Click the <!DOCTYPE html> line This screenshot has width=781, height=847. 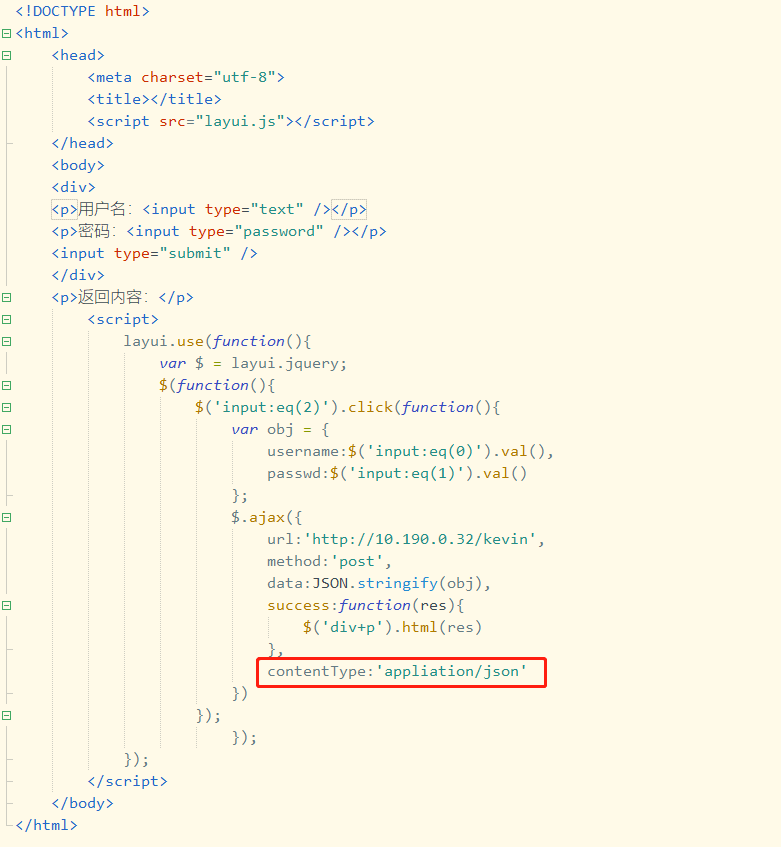click(x=83, y=11)
